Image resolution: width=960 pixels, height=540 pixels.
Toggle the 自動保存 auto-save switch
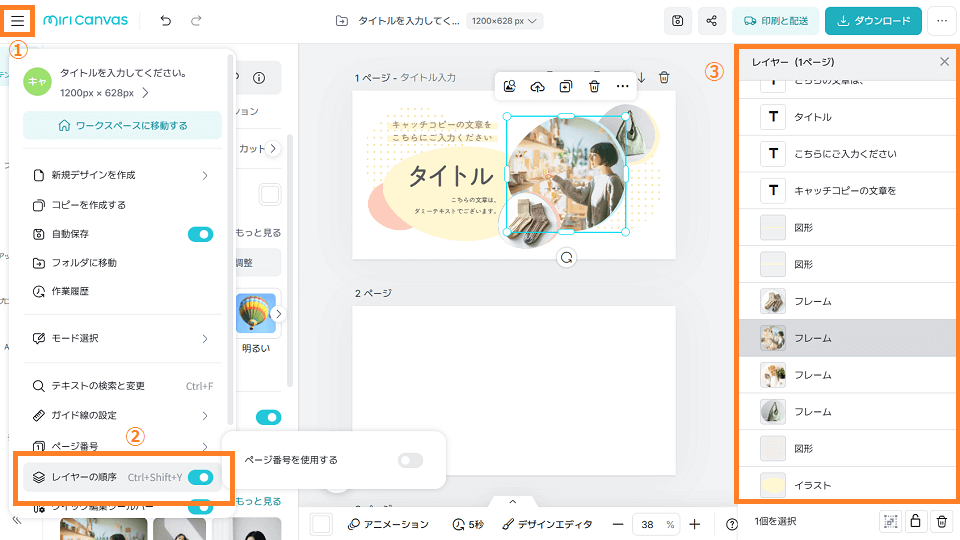(x=201, y=234)
